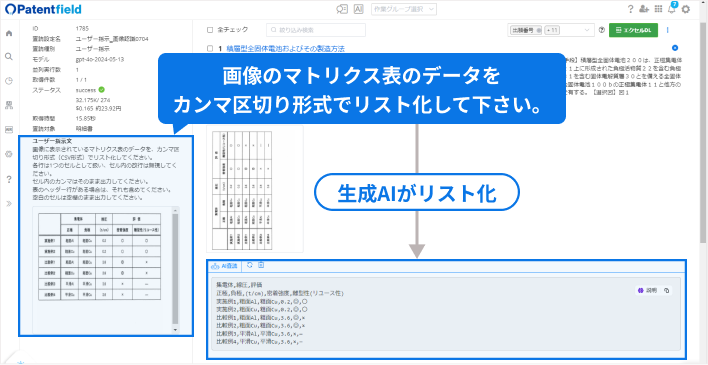Open the apps grid icon in header

point(658,9)
